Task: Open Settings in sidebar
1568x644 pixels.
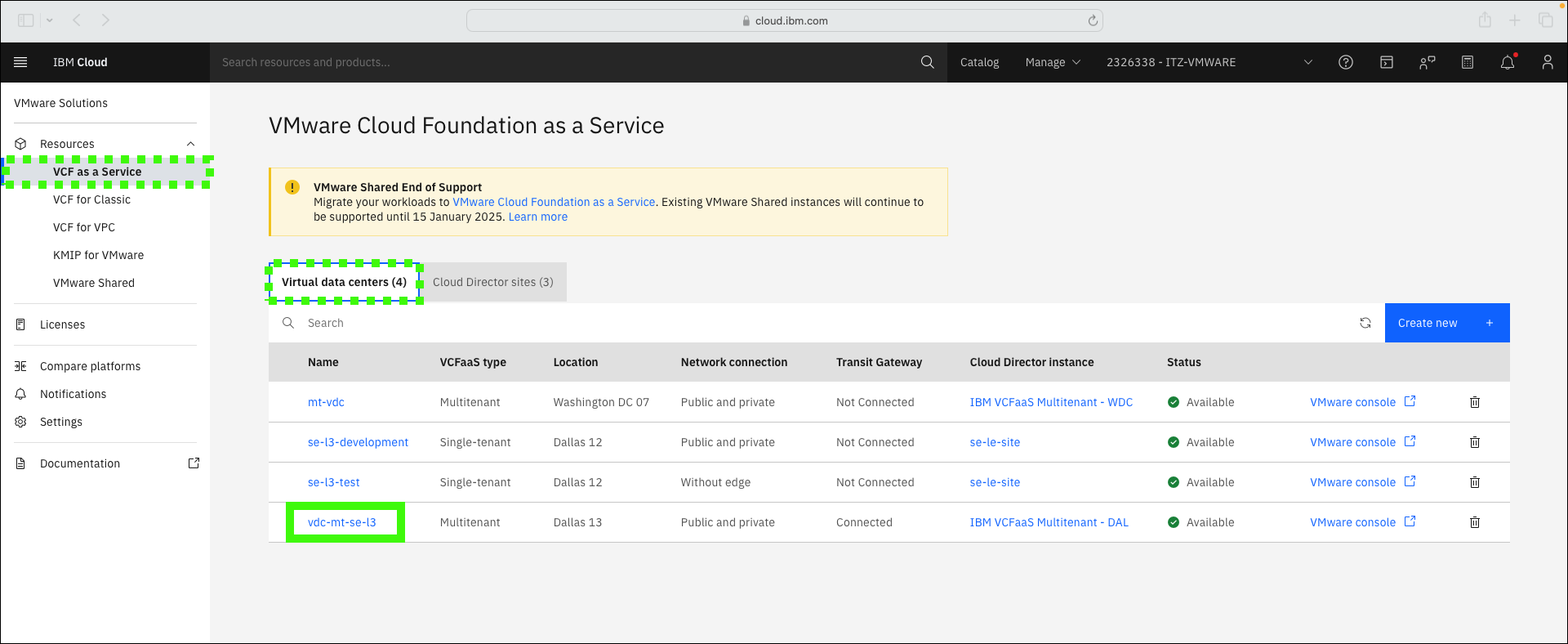Action: coord(61,422)
